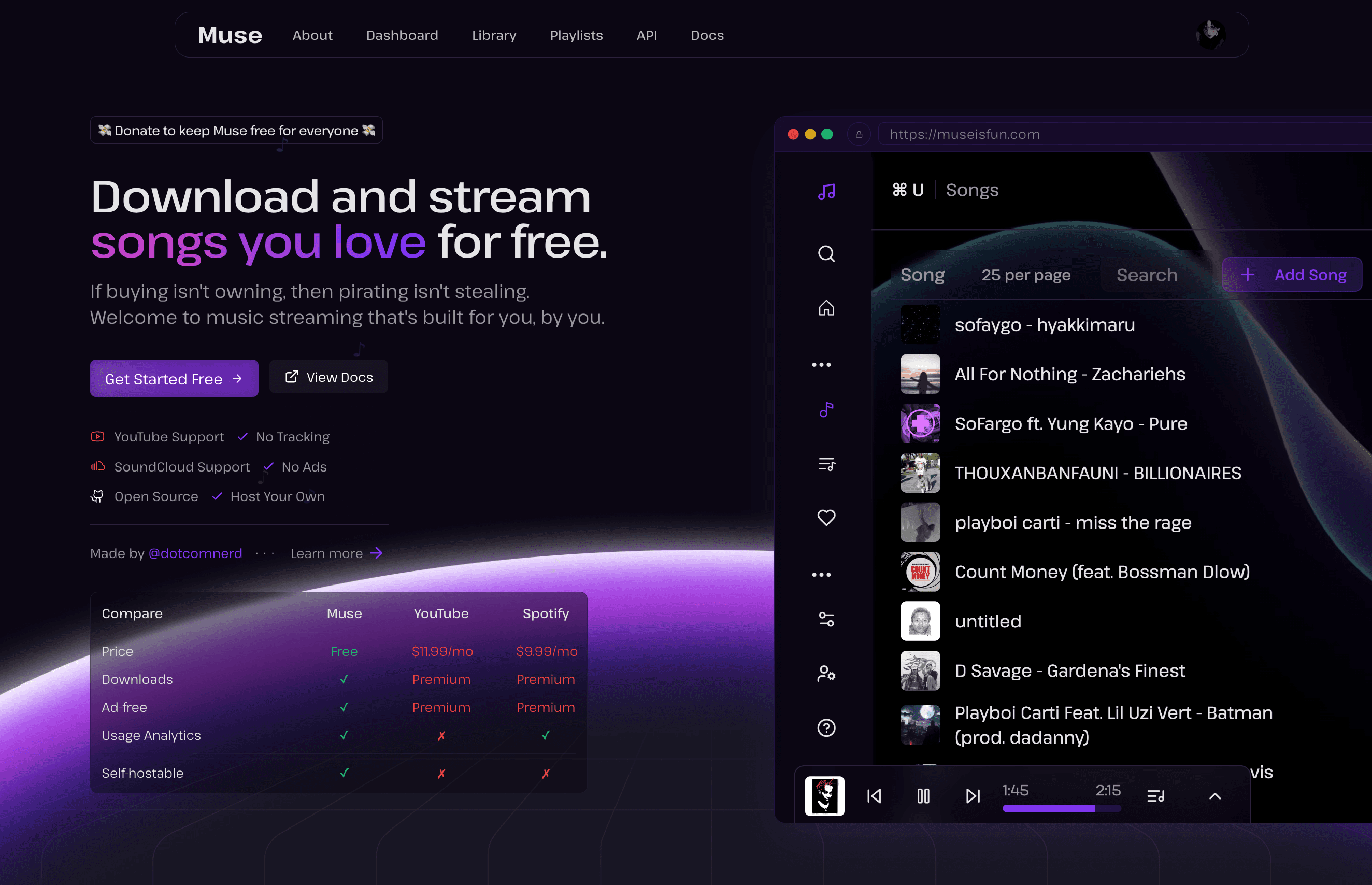The image size is (1372, 885).
Task: Click the search magnifier sidebar icon
Action: click(826, 253)
